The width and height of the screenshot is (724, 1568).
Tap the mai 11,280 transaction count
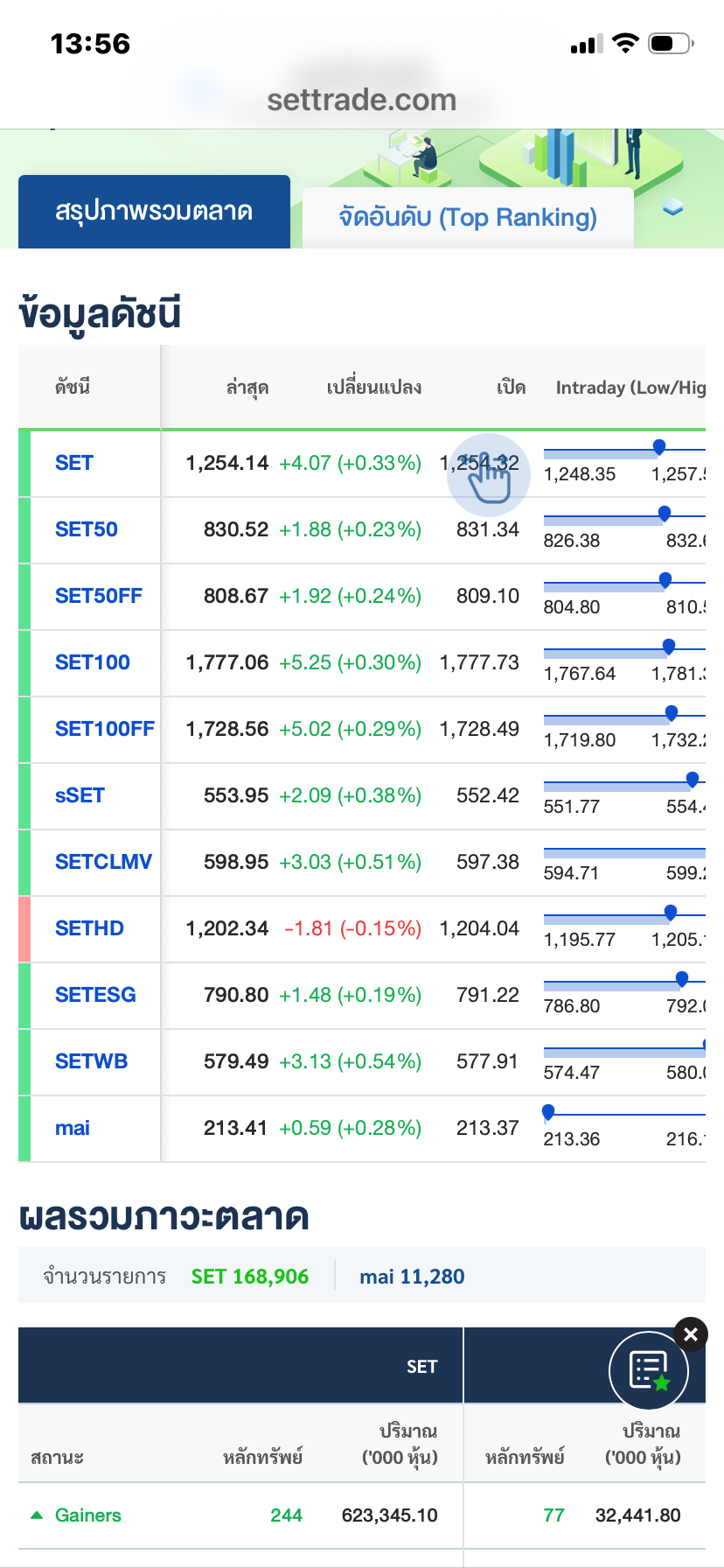tap(412, 1277)
